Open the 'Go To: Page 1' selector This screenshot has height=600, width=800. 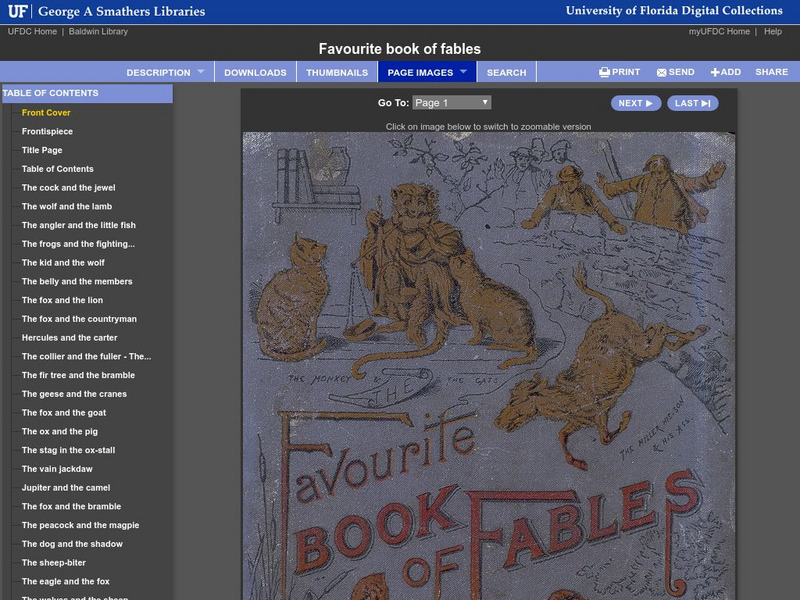[452, 104]
